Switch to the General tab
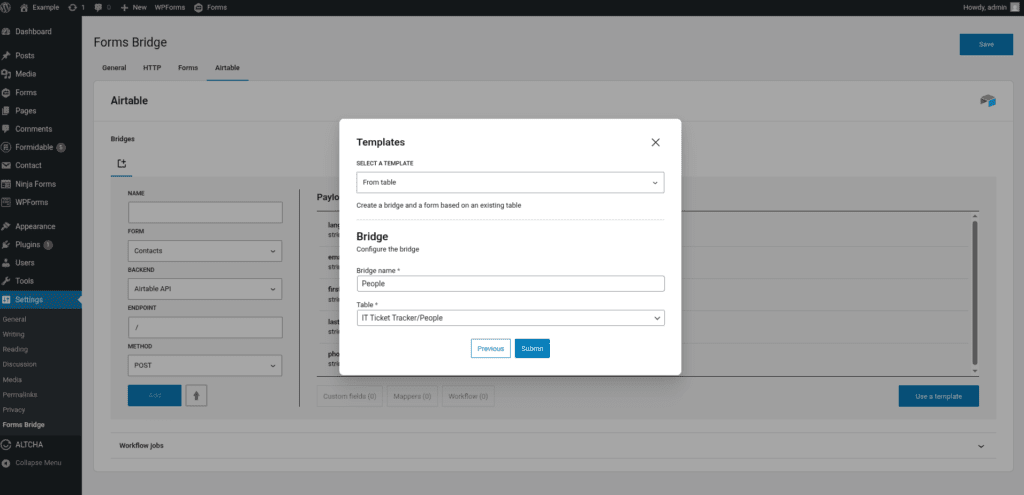This screenshot has height=495, width=1024. click(114, 67)
